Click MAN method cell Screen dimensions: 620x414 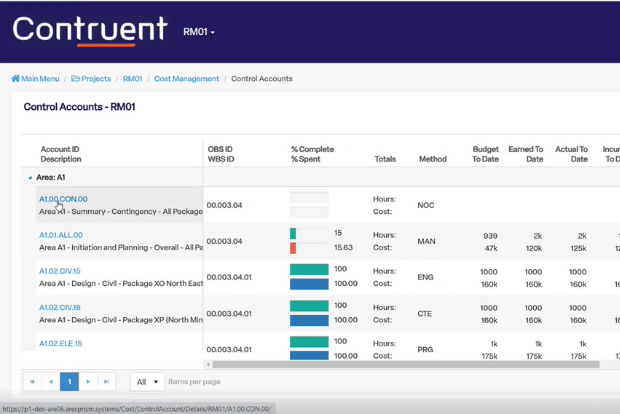point(426,241)
